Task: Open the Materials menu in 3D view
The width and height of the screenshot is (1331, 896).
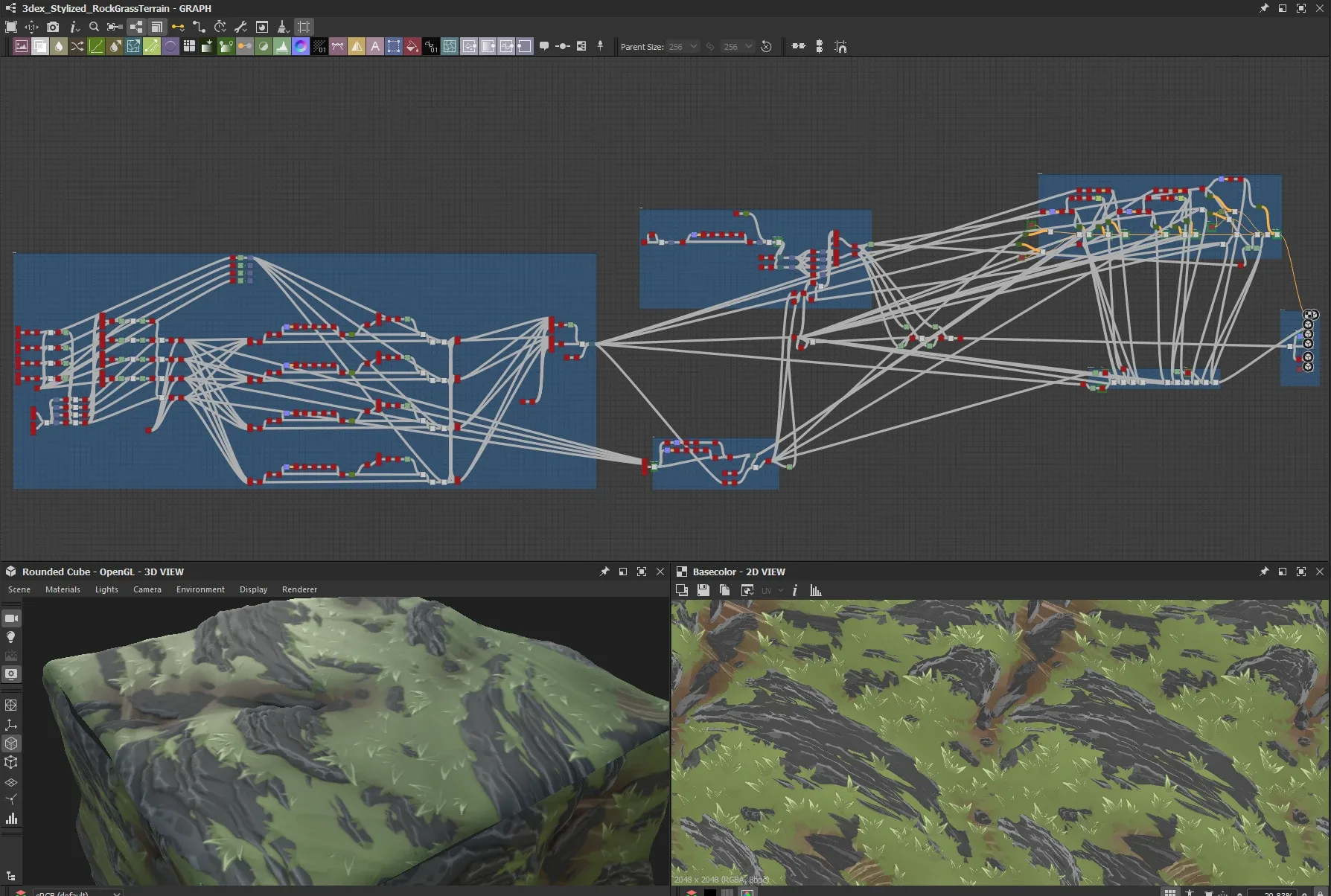Action: (x=63, y=589)
